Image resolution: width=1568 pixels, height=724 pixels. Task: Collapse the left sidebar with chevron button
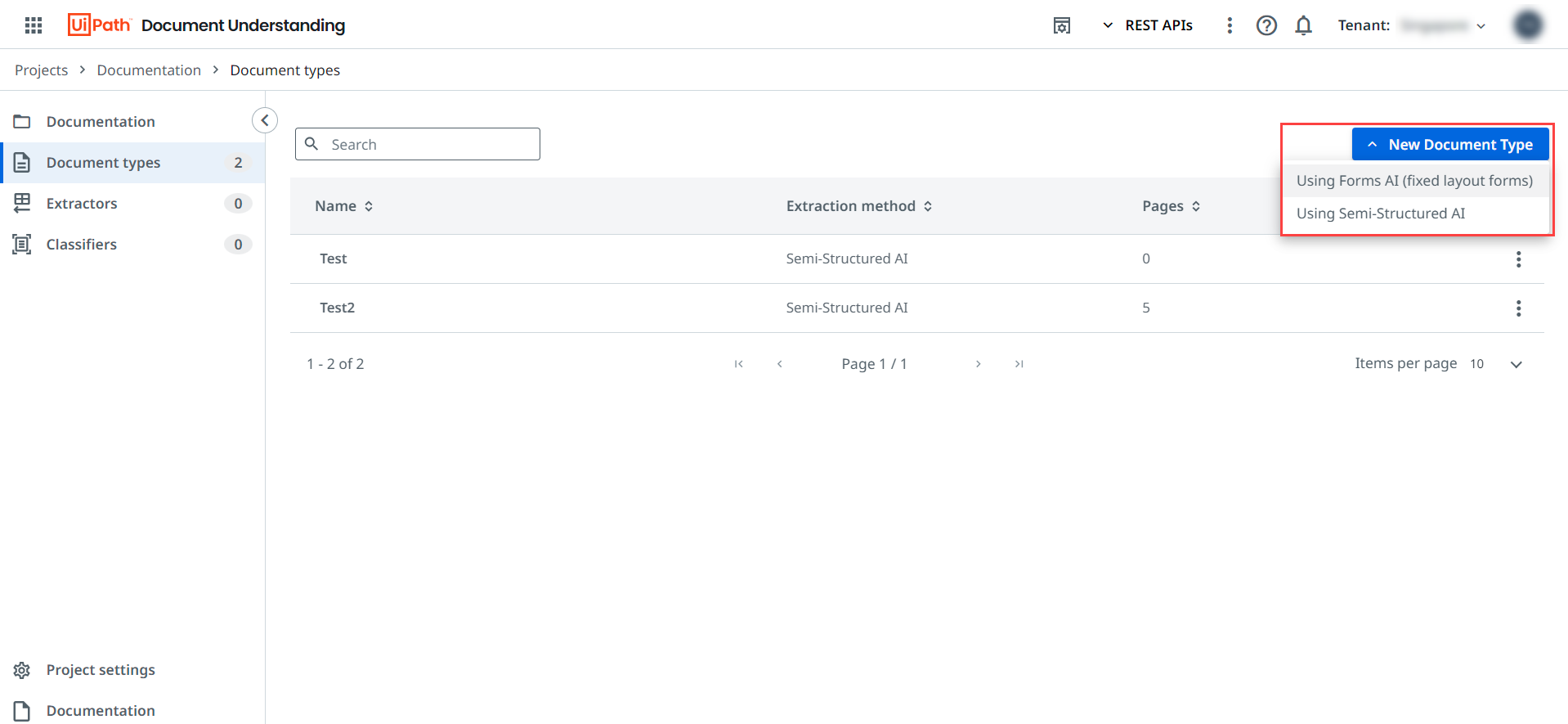[265, 120]
